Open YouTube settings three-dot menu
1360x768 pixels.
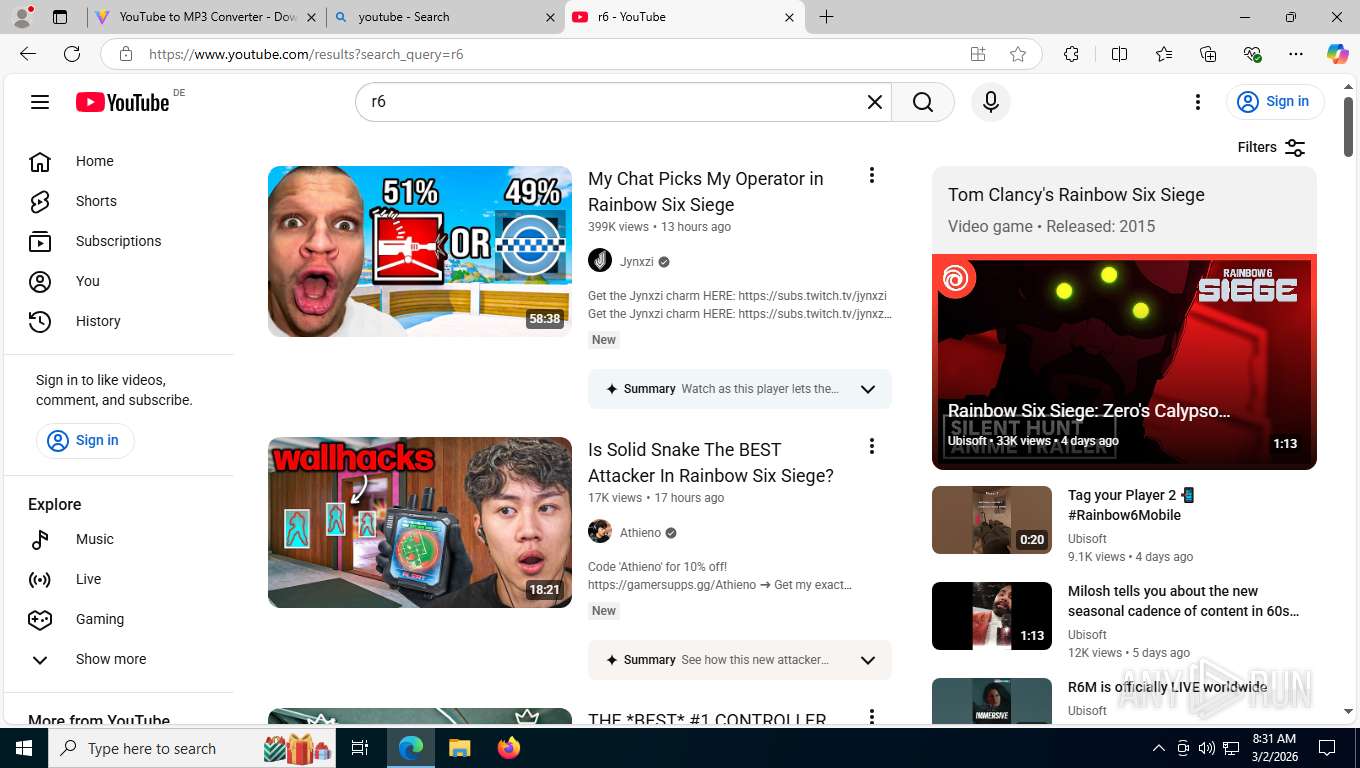pyautogui.click(x=1198, y=102)
